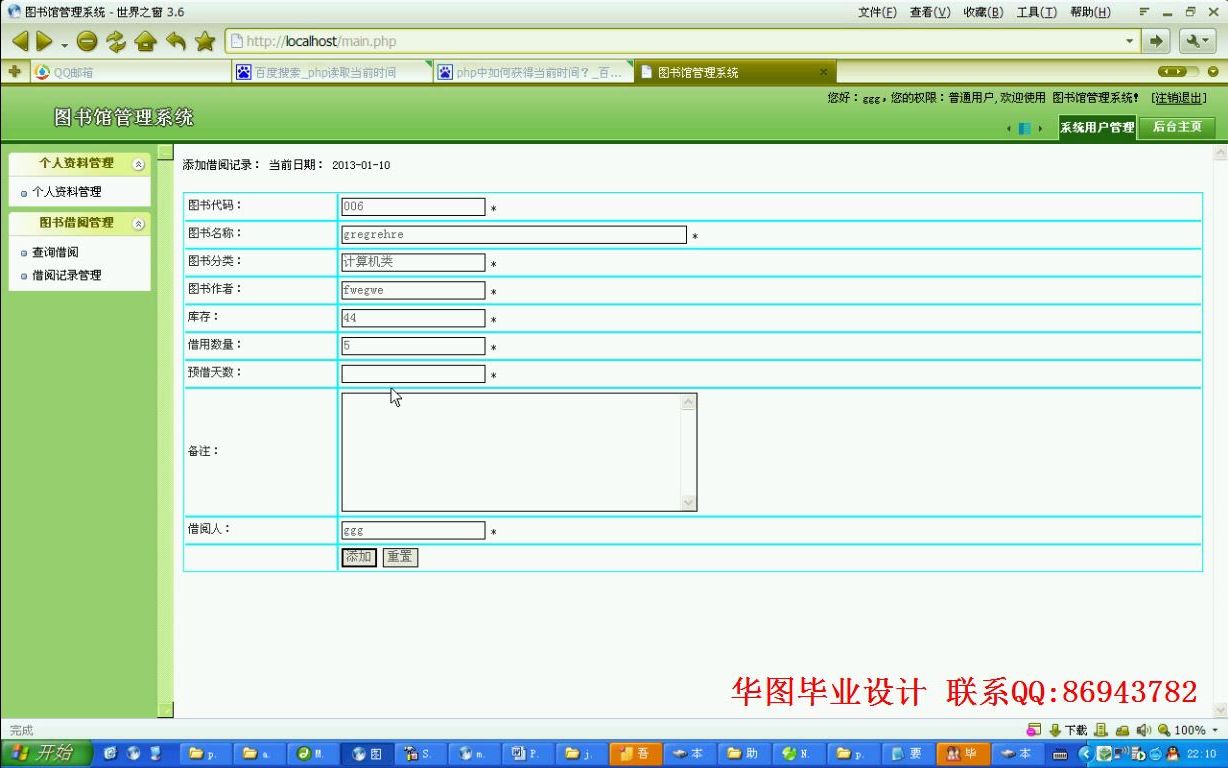
Task: Refresh the page with the reload icon
Action: click(114, 40)
